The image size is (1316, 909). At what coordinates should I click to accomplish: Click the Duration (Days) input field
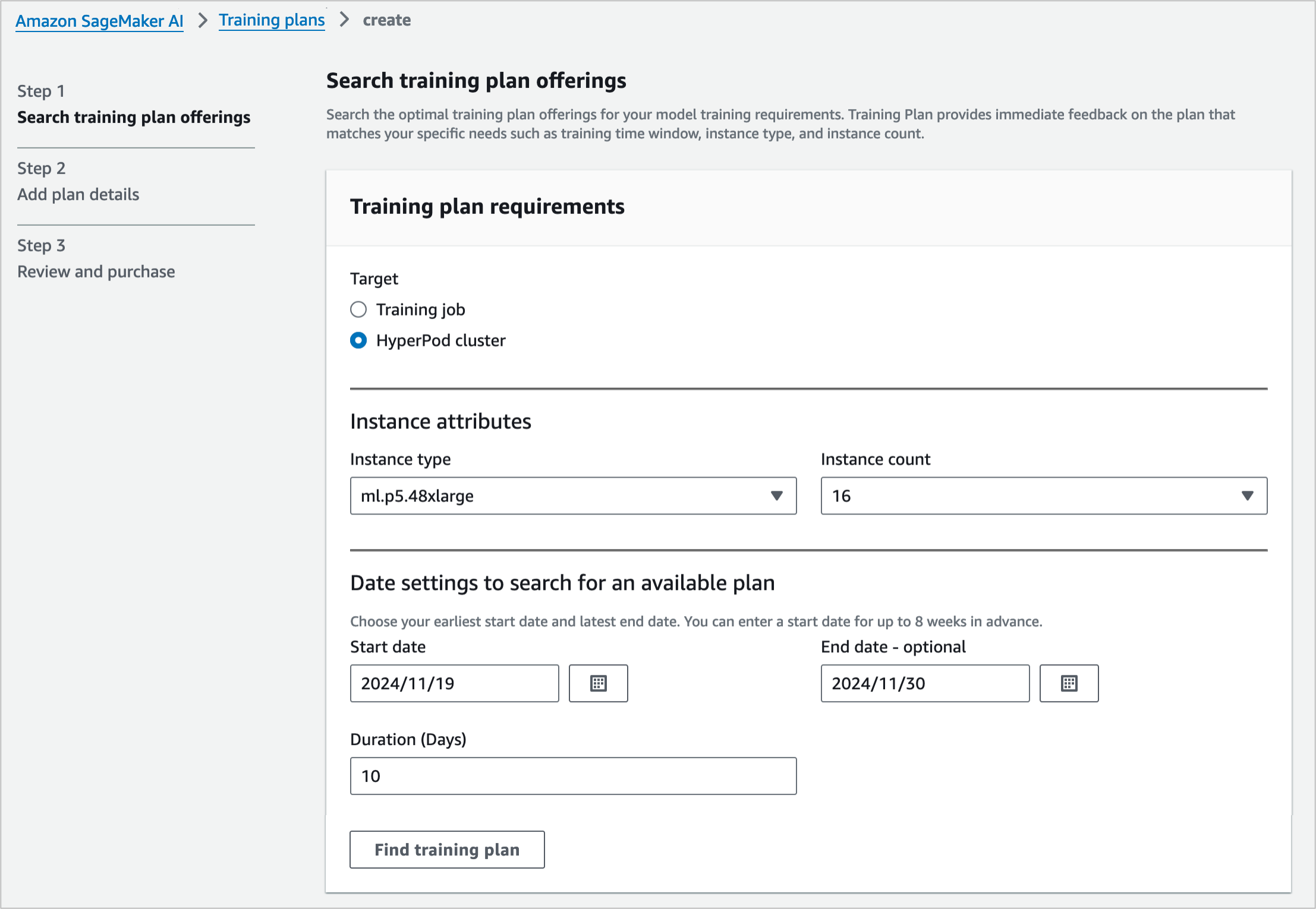coord(573,776)
